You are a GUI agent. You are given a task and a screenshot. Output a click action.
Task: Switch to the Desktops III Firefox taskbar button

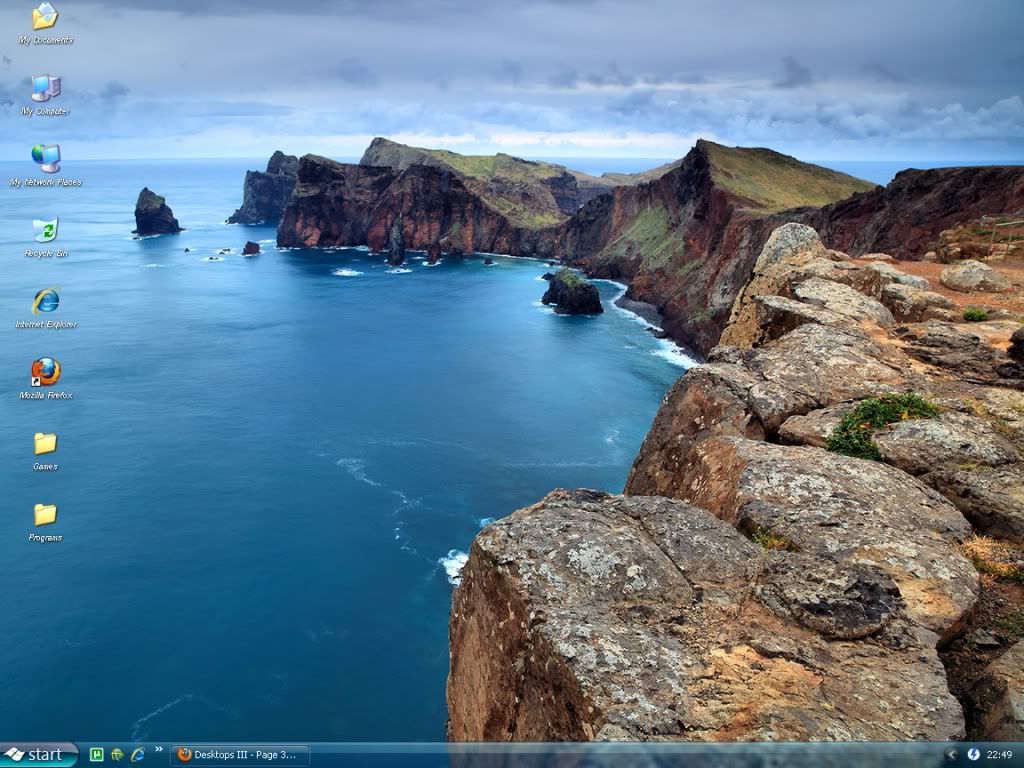(239, 755)
